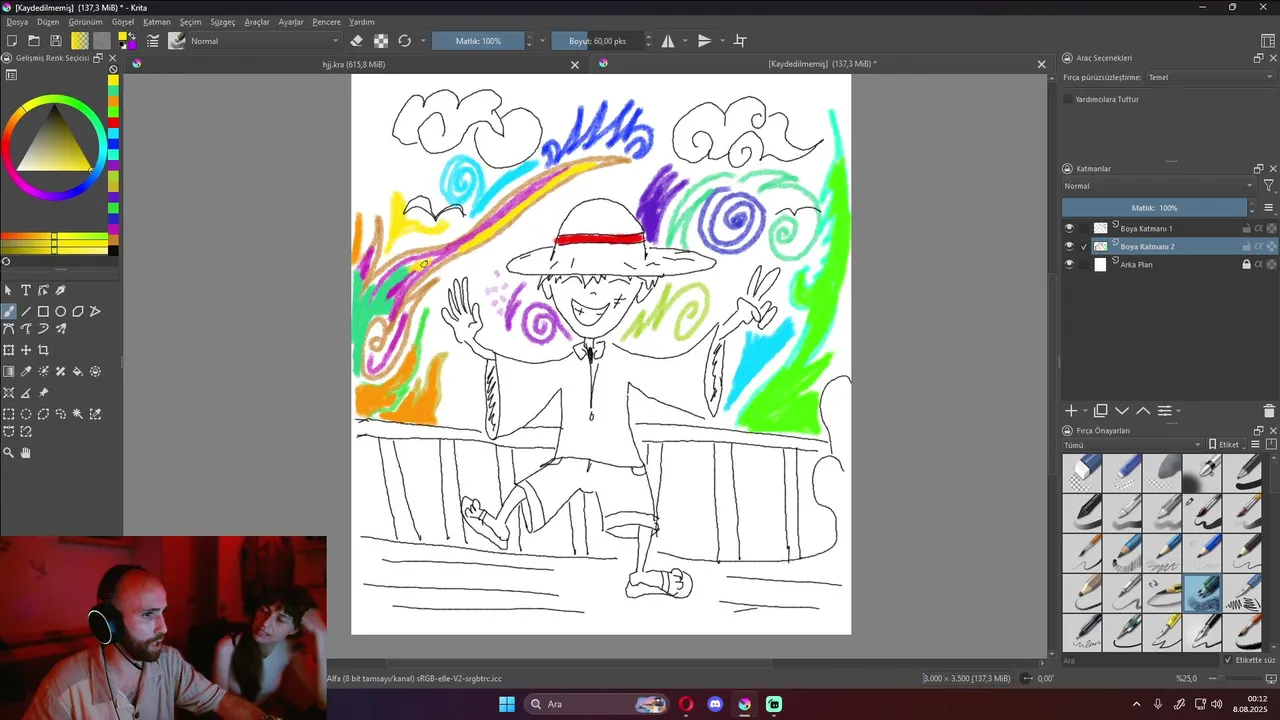Viewport: 1280px width, 720px height.
Task: Select the Measure angle tool
Action: (26, 393)
